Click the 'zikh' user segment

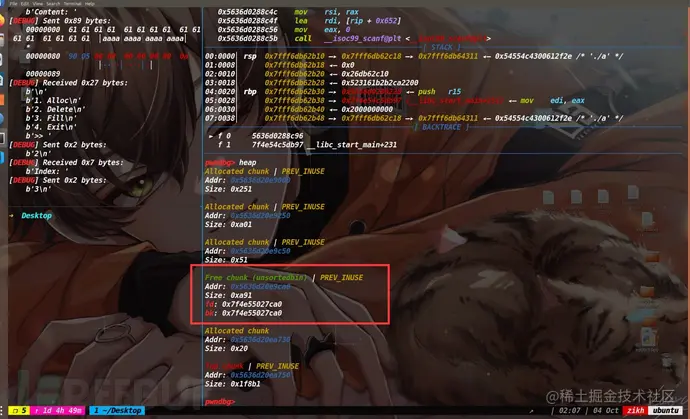pyautogui.click(x=635, y=410)
